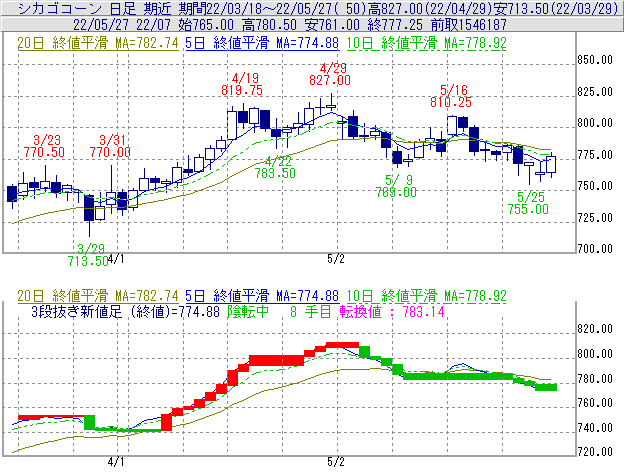Click the 750.00 price axis label
Viewport: 624px width, 475px height.
[595, 186]
